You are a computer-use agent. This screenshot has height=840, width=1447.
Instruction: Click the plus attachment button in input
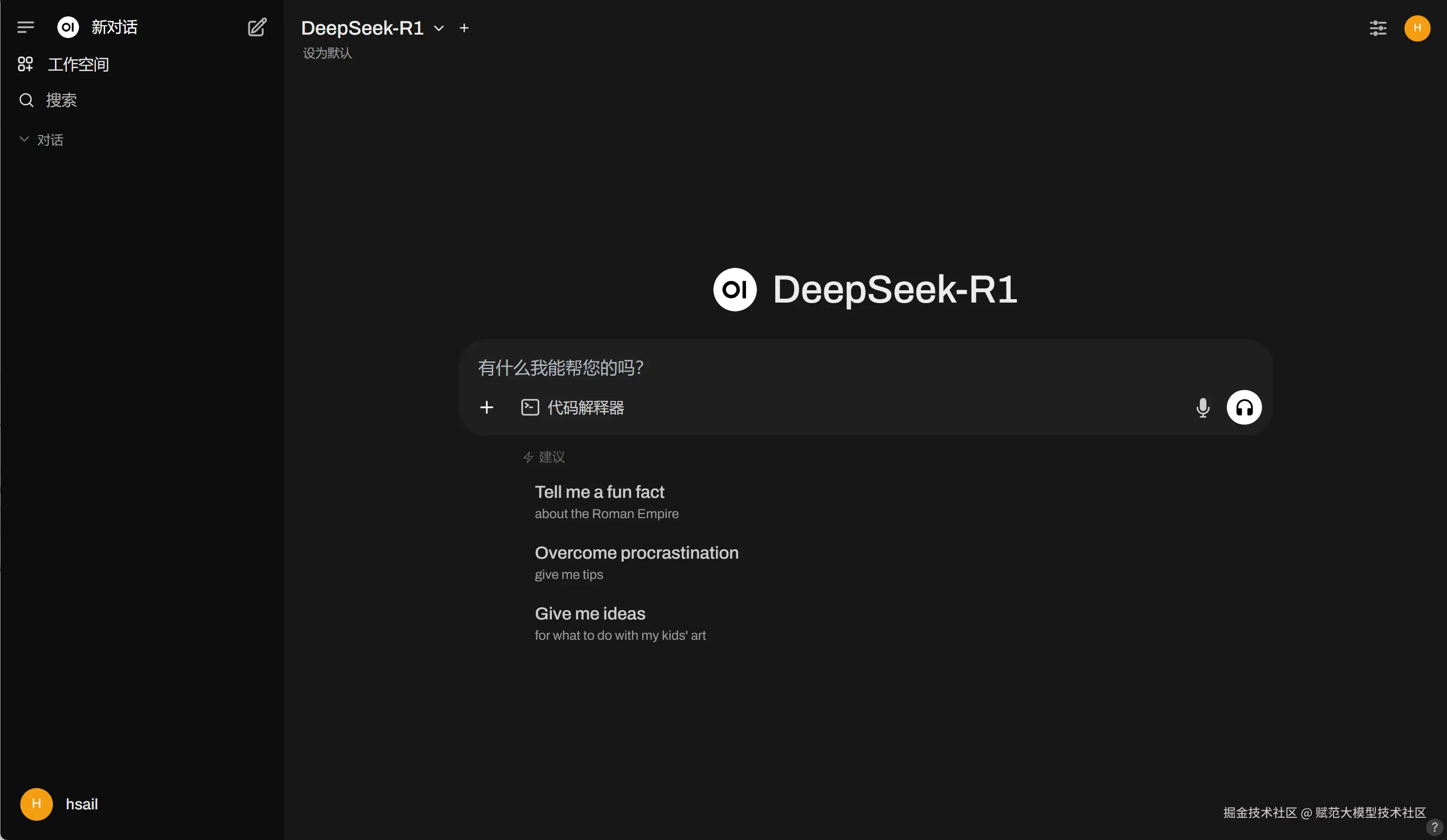point(486,407)
